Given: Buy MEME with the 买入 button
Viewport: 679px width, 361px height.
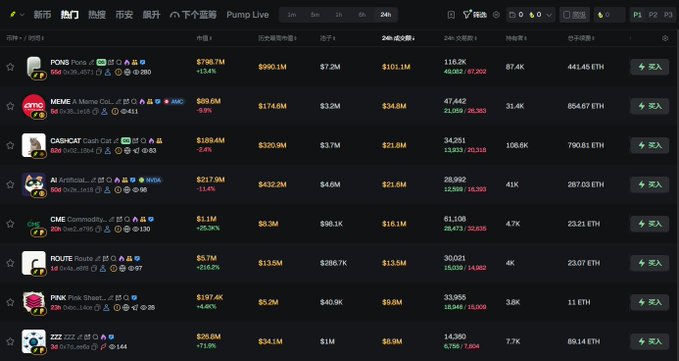Looking at the screenshot, I should tap(650, 106).
